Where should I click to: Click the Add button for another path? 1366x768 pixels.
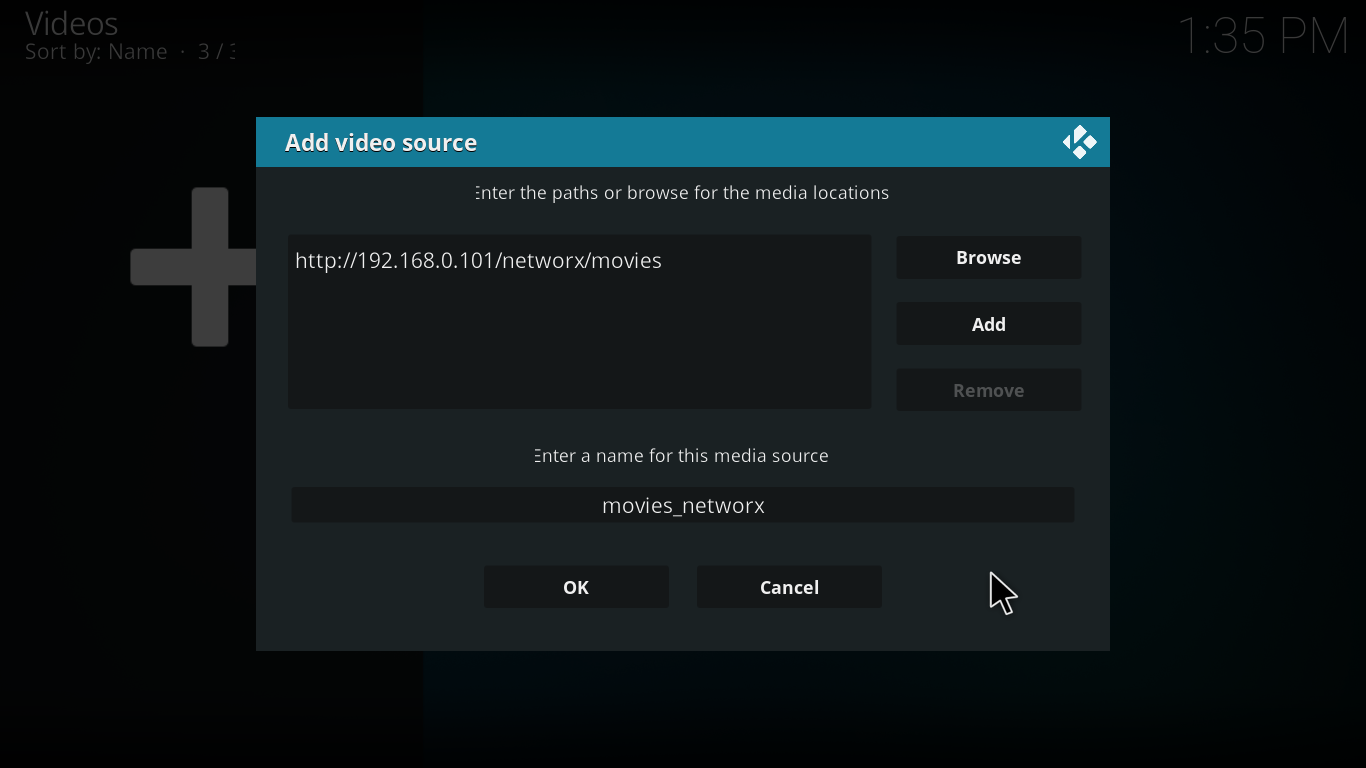989,324
